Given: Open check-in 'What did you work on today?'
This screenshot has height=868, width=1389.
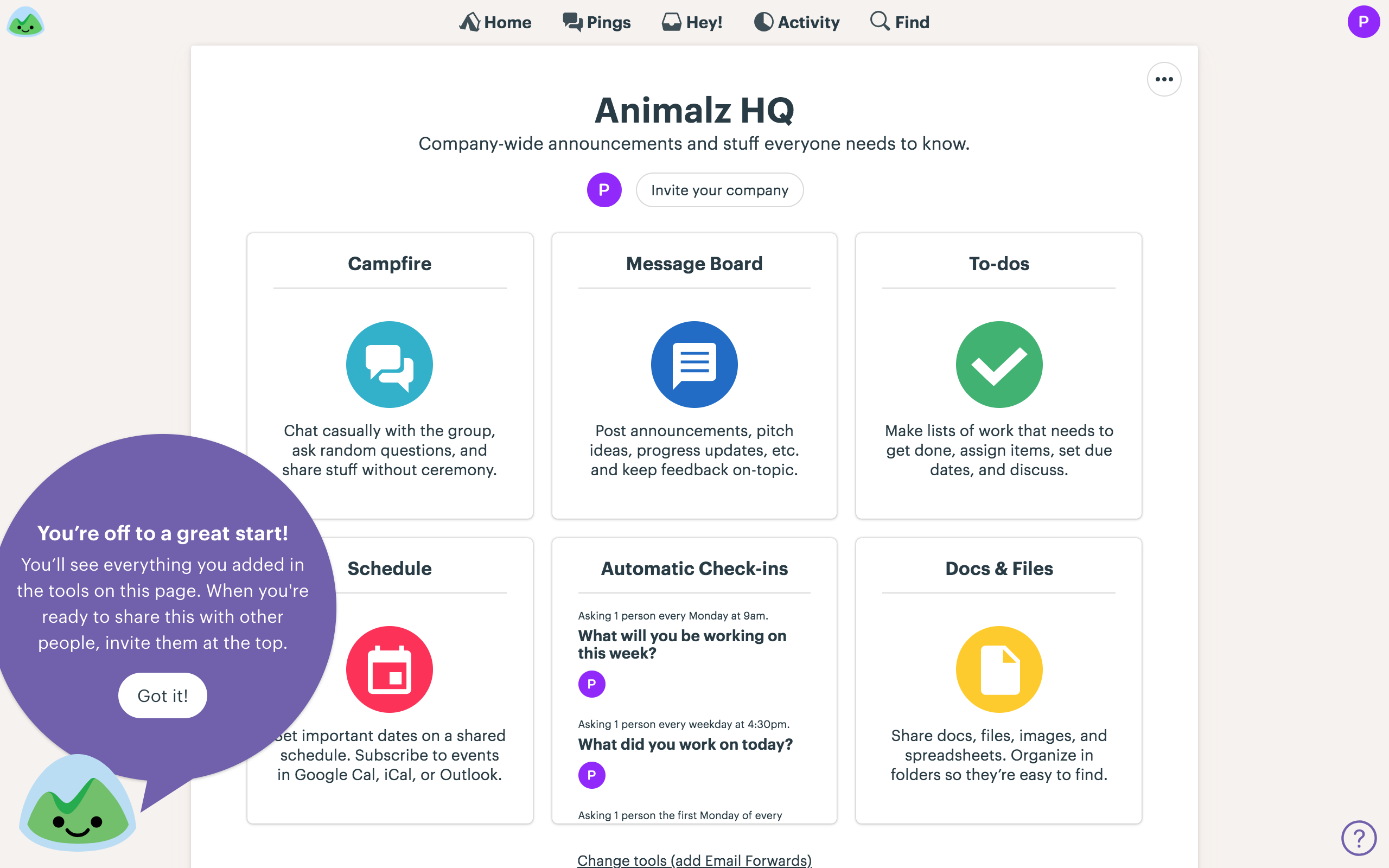Looking at the screenshot, I should pos(685,744).
